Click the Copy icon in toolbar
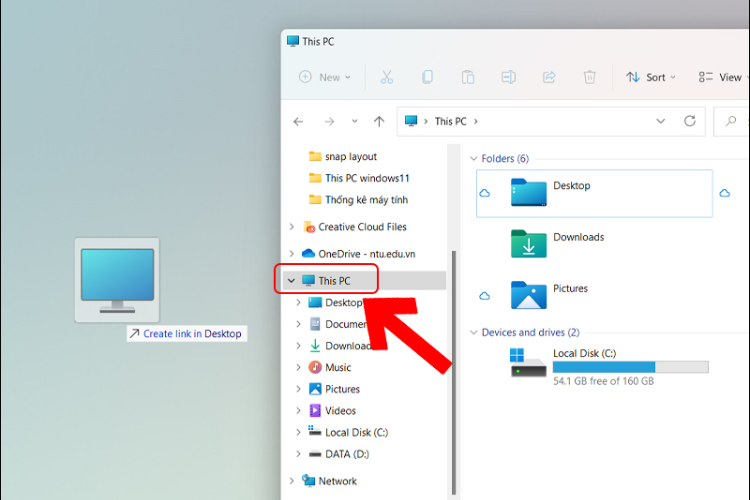Image resolution: width=750 pixels, height=500 pixels. pyautogui.click(x=427, y=77)
